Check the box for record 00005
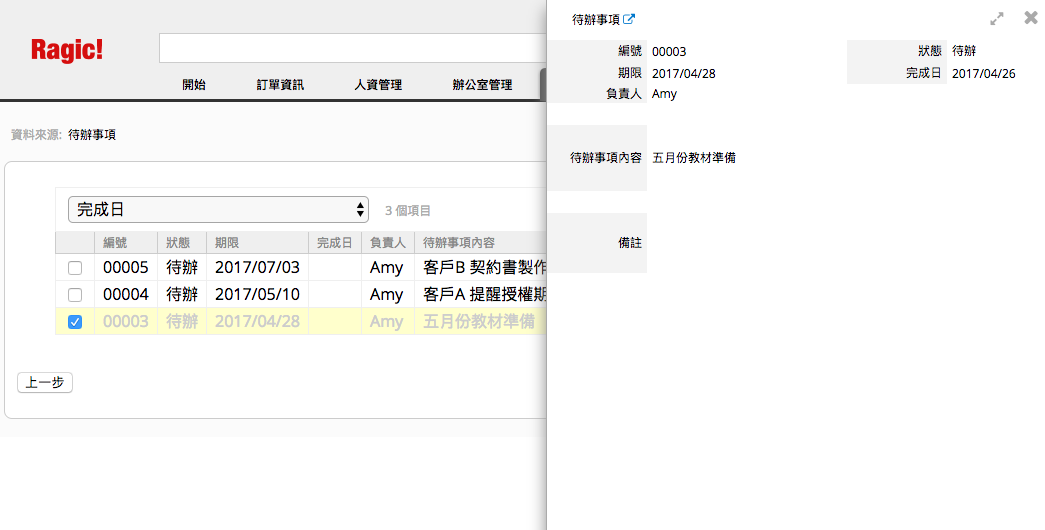The width and height of the screenshot is (1045, 530). pos(75,268)
